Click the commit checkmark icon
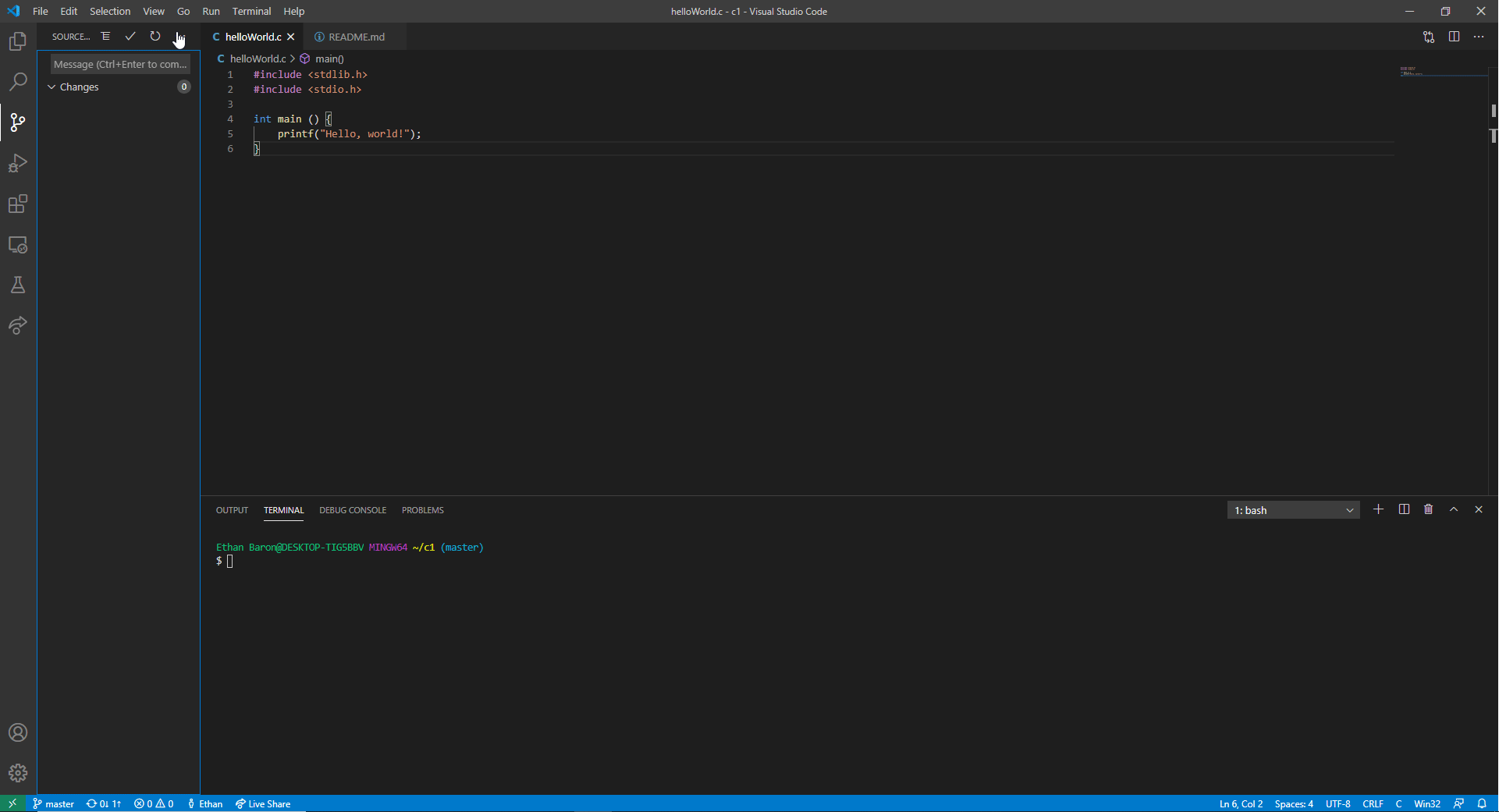Image resolution: width=1499 pixels, height=812 pixels. (x=130, y=37)
